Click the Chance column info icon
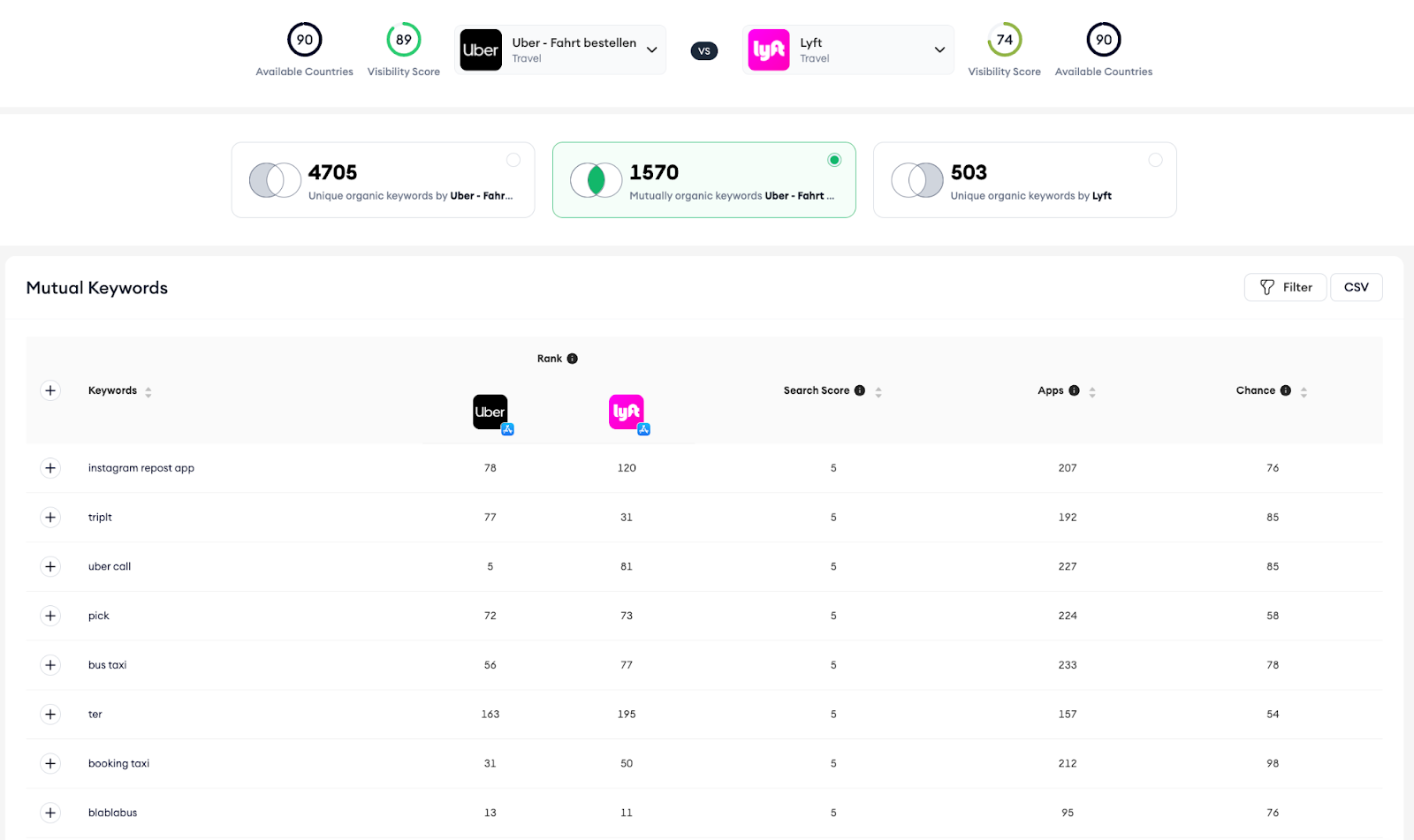1414x840 pixels. pos(1286,390)
